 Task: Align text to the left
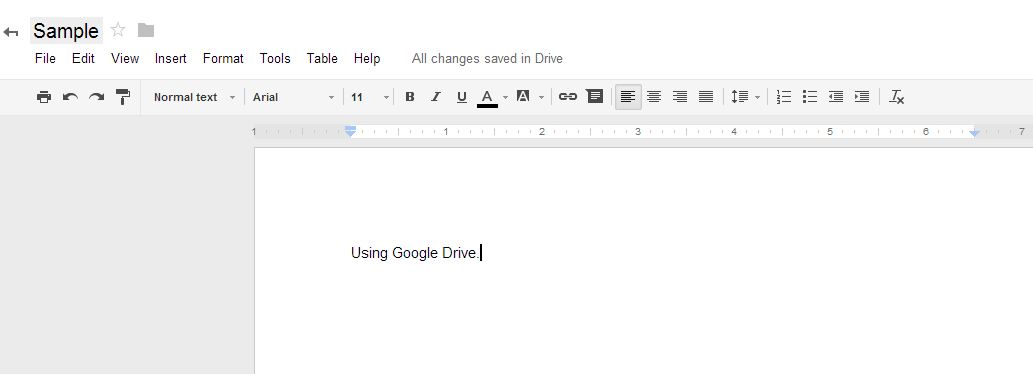628,97
